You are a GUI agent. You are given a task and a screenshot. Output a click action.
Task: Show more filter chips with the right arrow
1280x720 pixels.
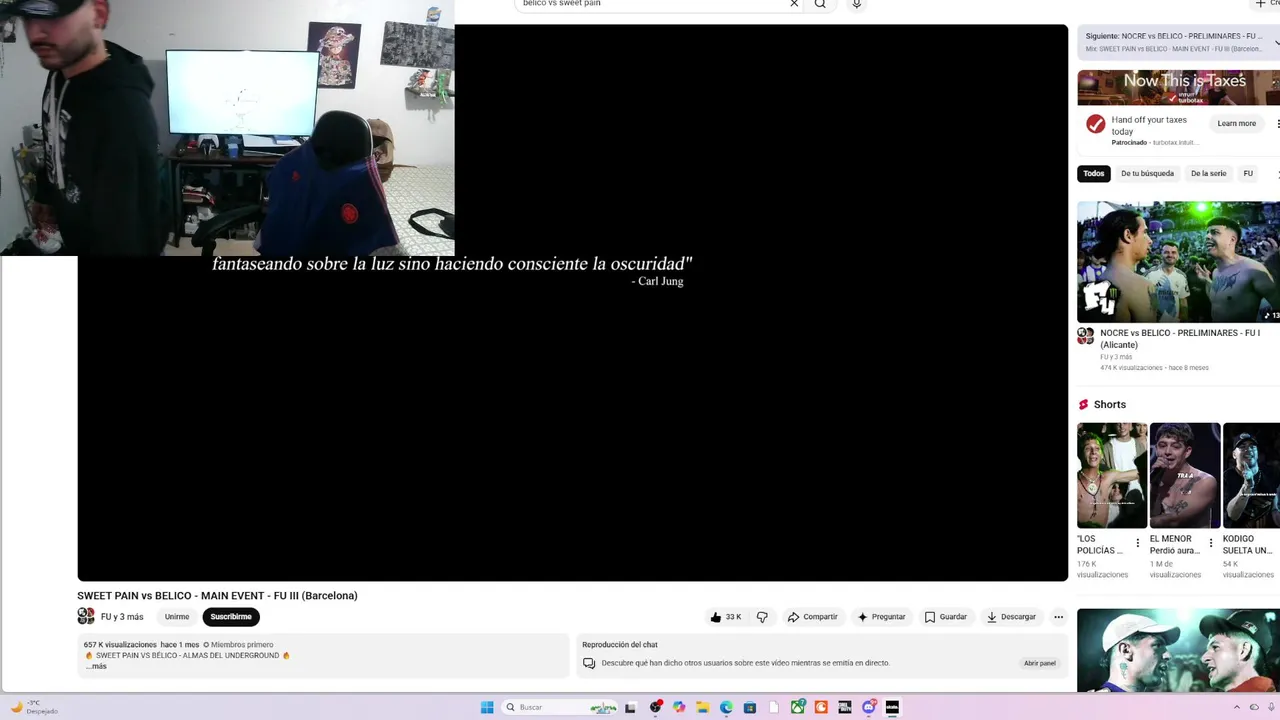(x=1277, y=174)
